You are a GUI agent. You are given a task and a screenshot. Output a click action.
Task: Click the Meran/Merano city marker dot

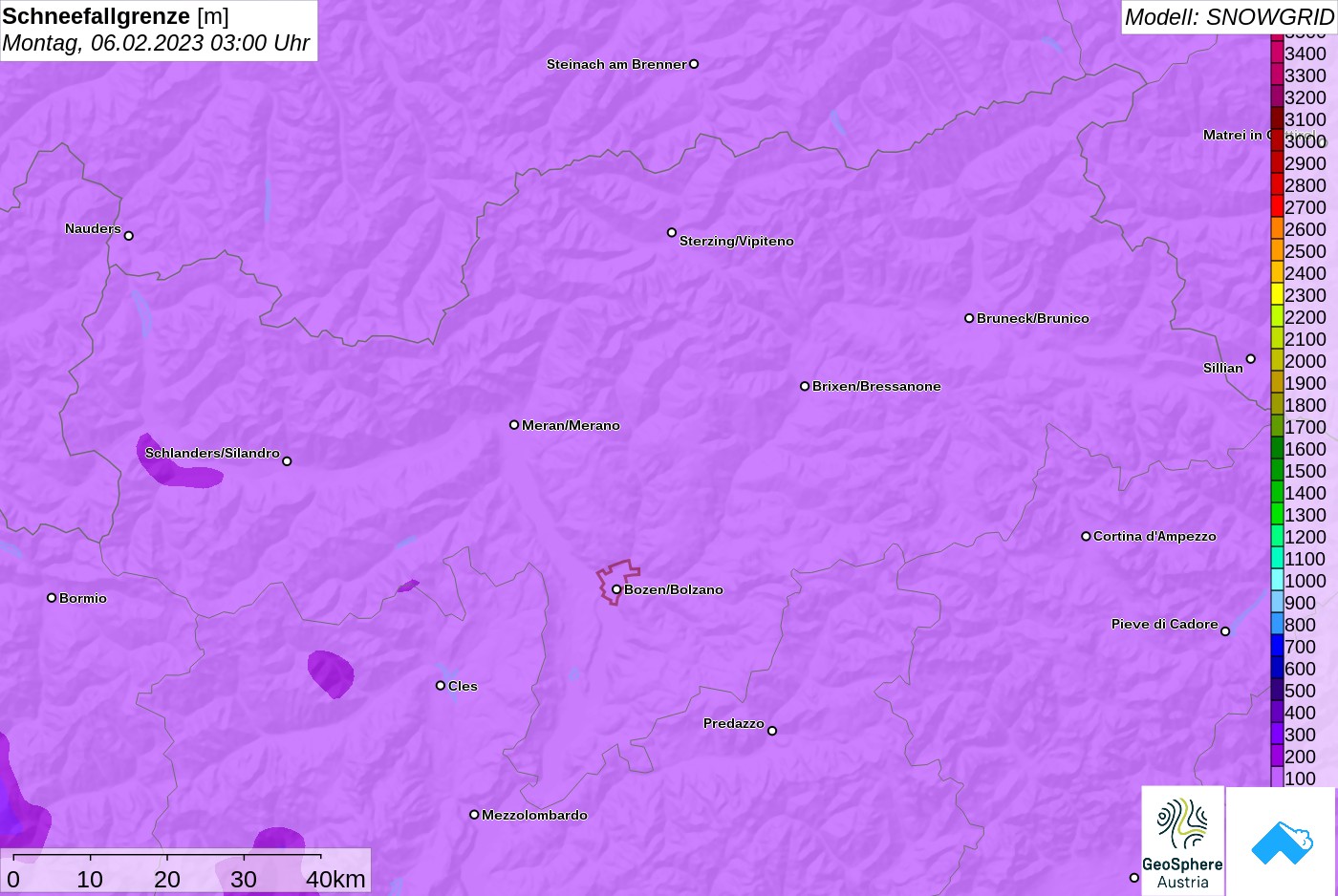(x=514, y=424)
